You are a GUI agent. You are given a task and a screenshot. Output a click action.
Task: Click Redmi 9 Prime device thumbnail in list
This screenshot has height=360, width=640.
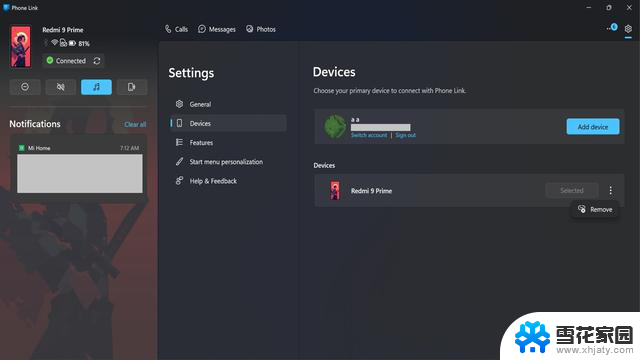coord(335,191)
